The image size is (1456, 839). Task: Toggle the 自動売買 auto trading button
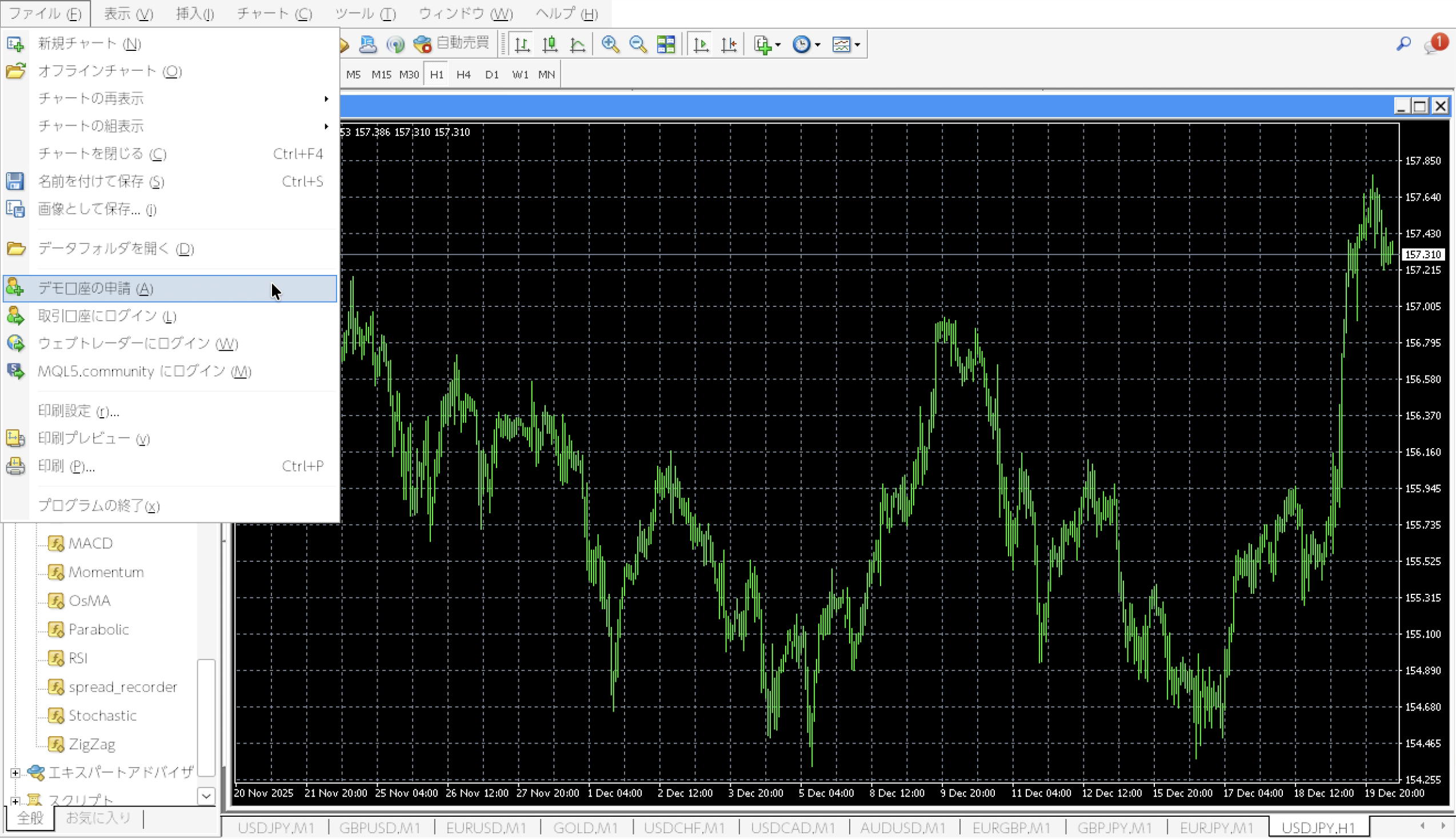pyautogui.click(x=452, y=43)
